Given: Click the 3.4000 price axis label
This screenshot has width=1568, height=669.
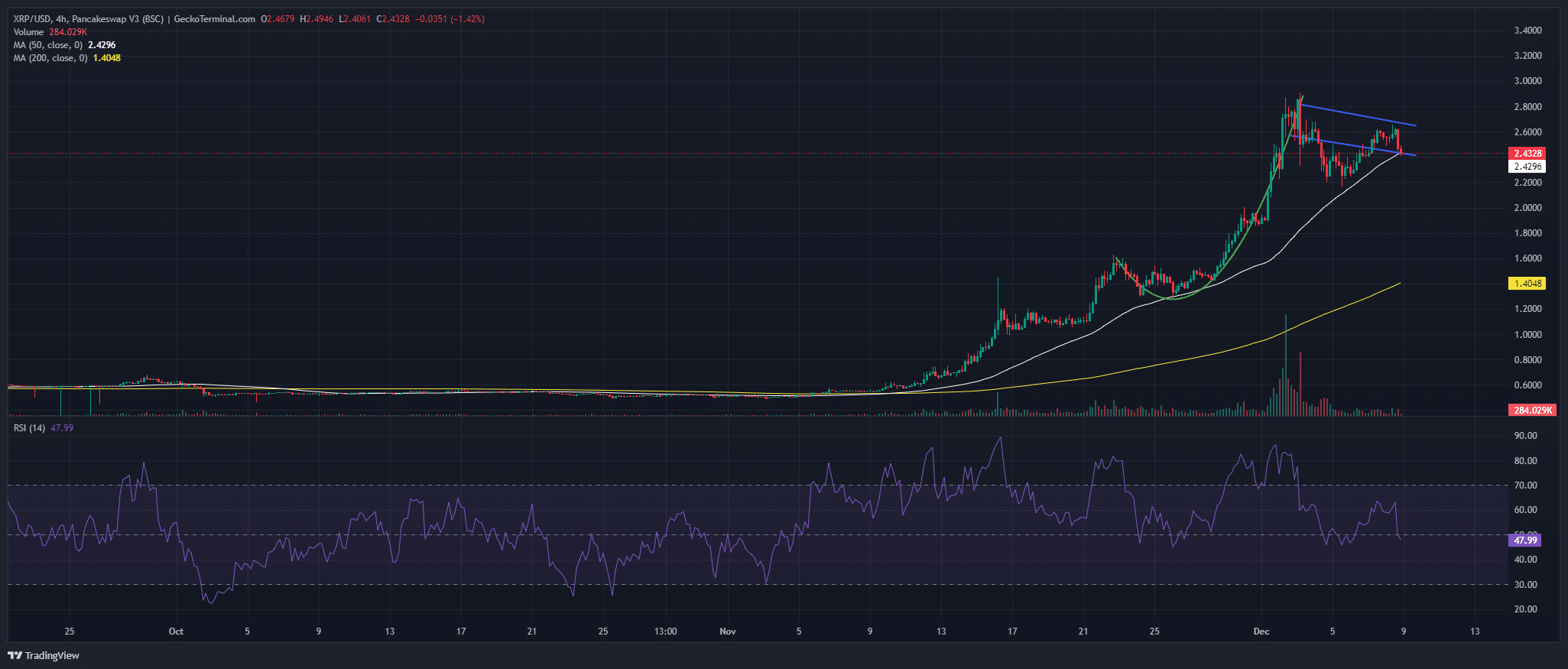Looking at the screenshot, I should pyautogui.click(x=1527, y=31).
